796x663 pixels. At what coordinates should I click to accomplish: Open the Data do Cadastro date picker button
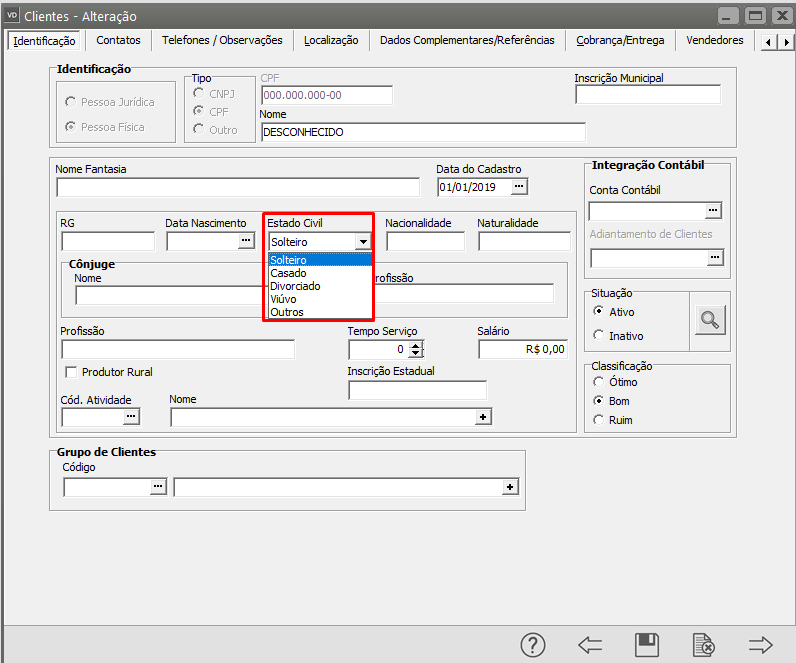pos(518,187)
